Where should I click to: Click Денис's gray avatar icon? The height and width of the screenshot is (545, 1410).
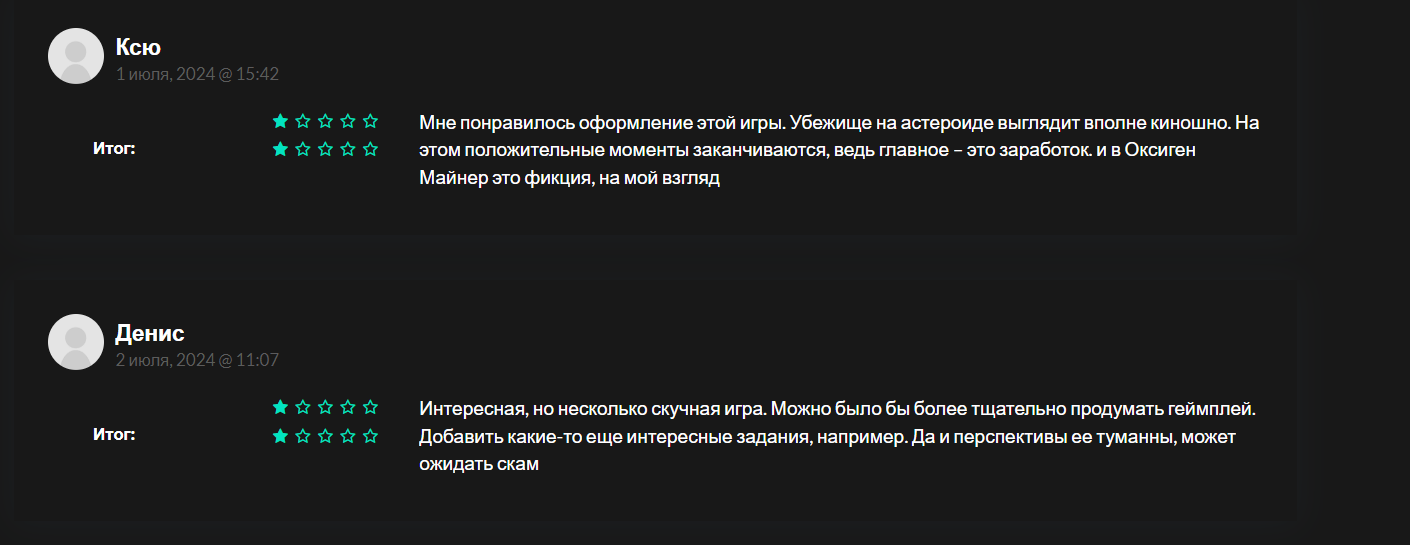coord(76,342)
